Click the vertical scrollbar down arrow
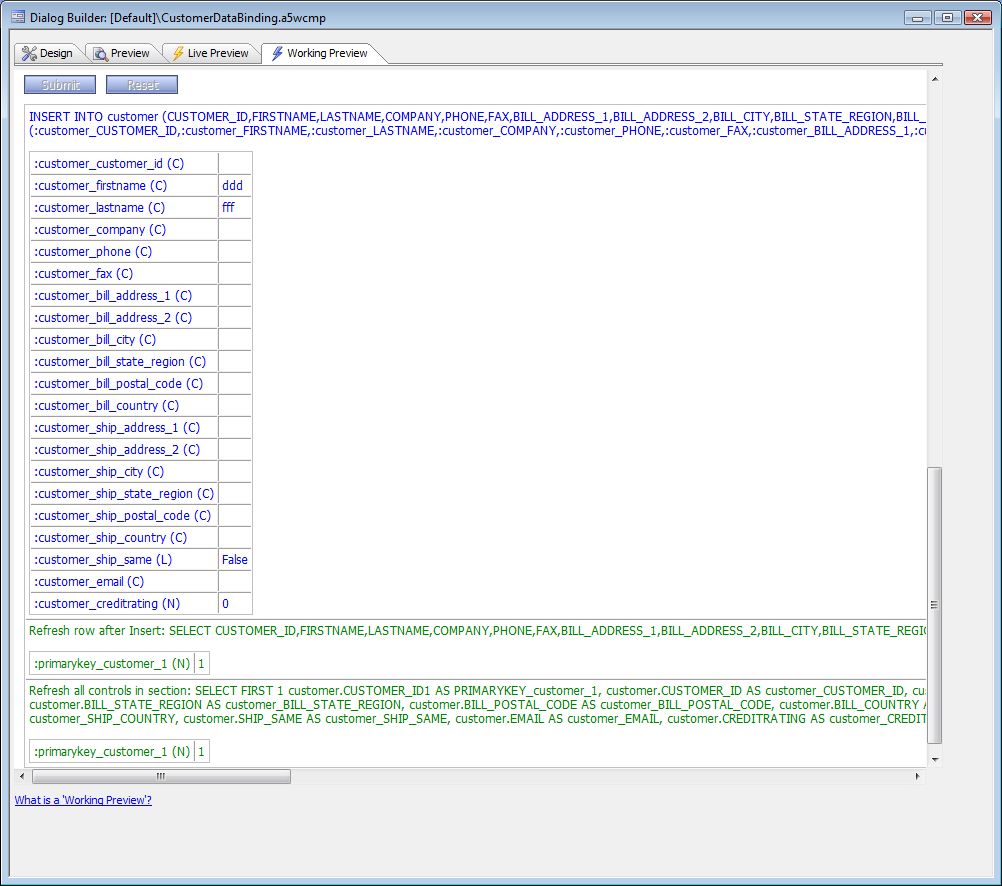 tap(934, 759)
